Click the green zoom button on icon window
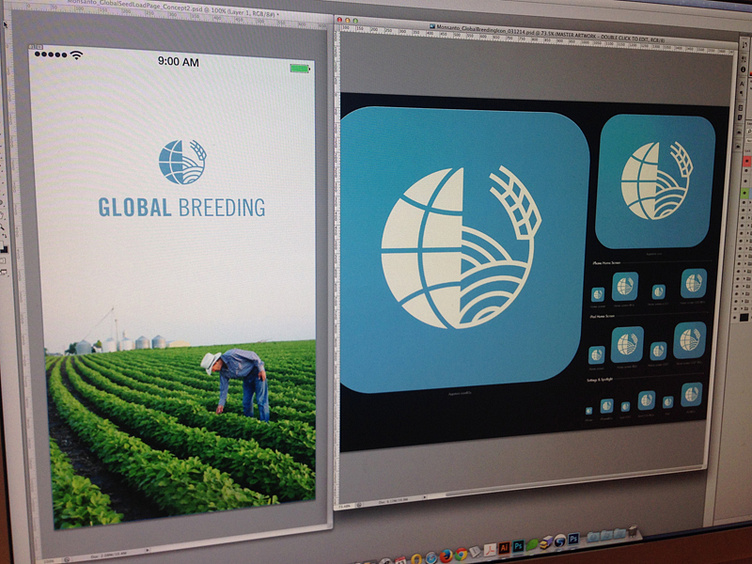The image size is (752, 564). pos(355,20)
